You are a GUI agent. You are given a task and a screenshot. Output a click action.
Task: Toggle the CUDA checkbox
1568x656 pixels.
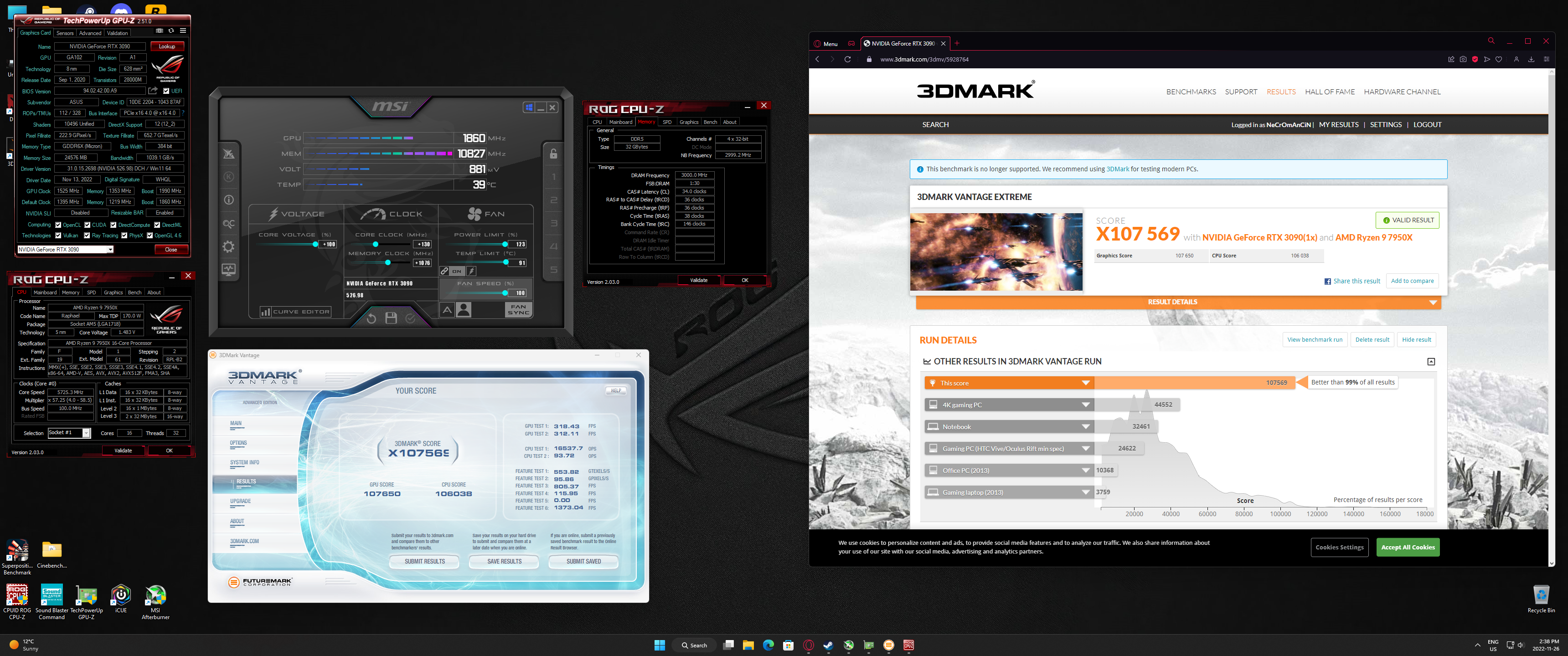tap(87, 225)
